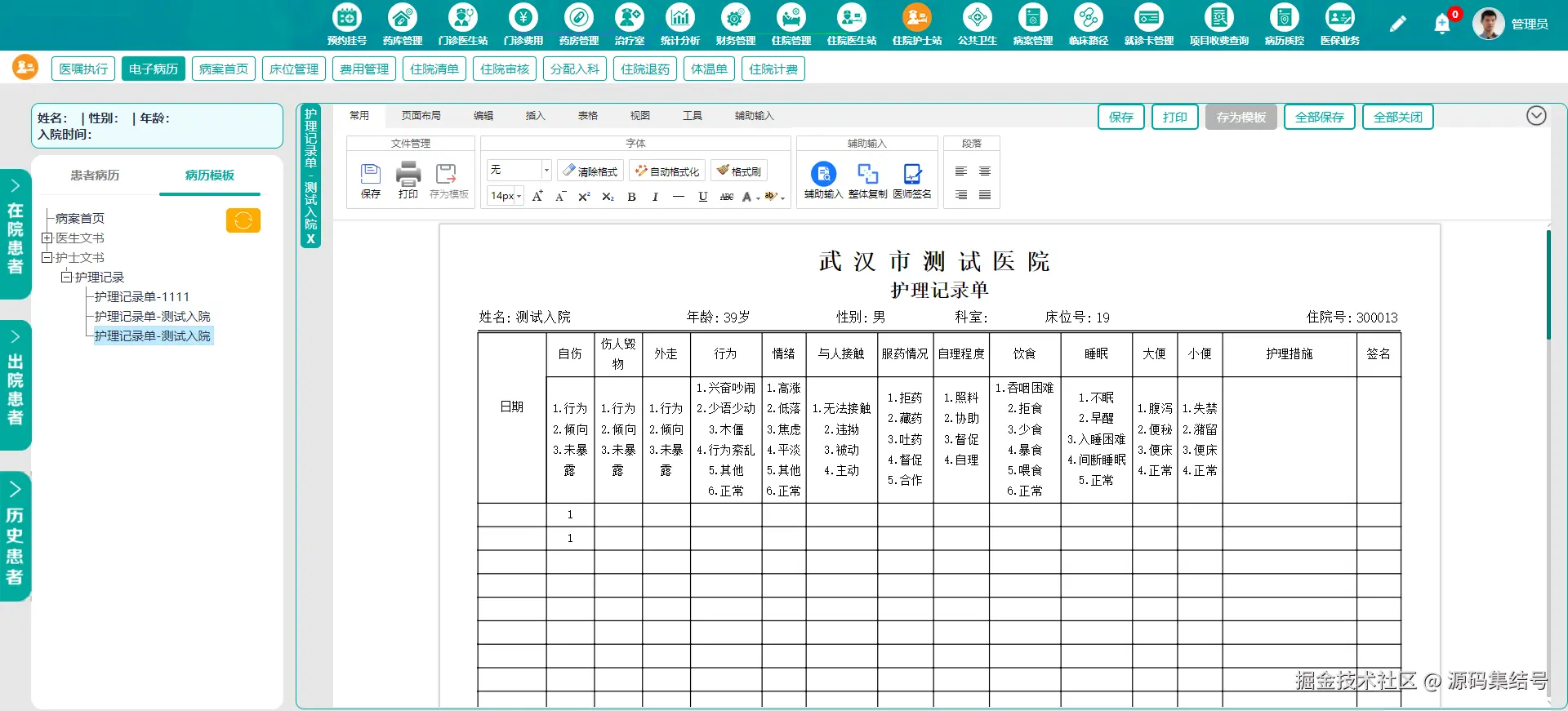The width and height of the screenshot is (1568, 711).
Task: Click the 管理员 user avatar
Action: [x=1489, y=24]
